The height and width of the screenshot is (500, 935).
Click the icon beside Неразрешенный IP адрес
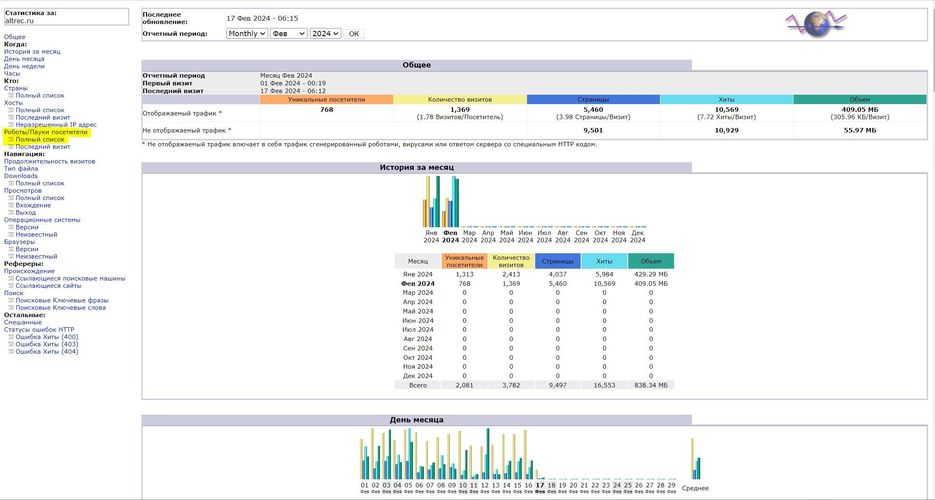[11, 124]
